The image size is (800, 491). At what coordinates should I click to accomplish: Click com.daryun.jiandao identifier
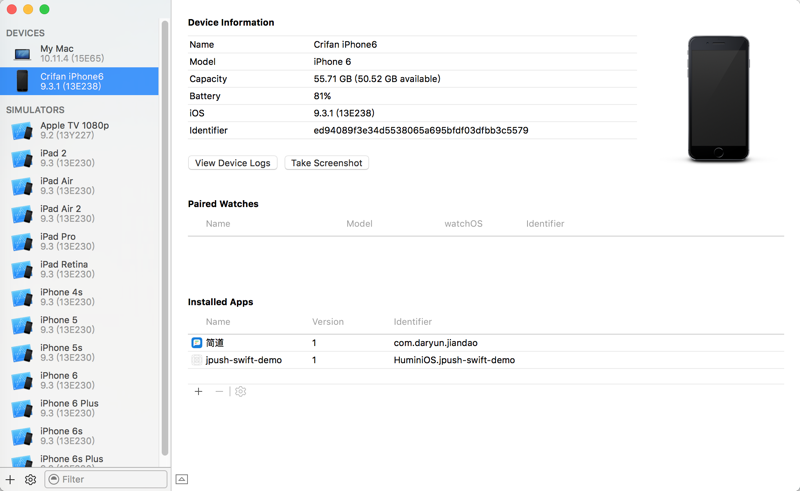(435, 343)
